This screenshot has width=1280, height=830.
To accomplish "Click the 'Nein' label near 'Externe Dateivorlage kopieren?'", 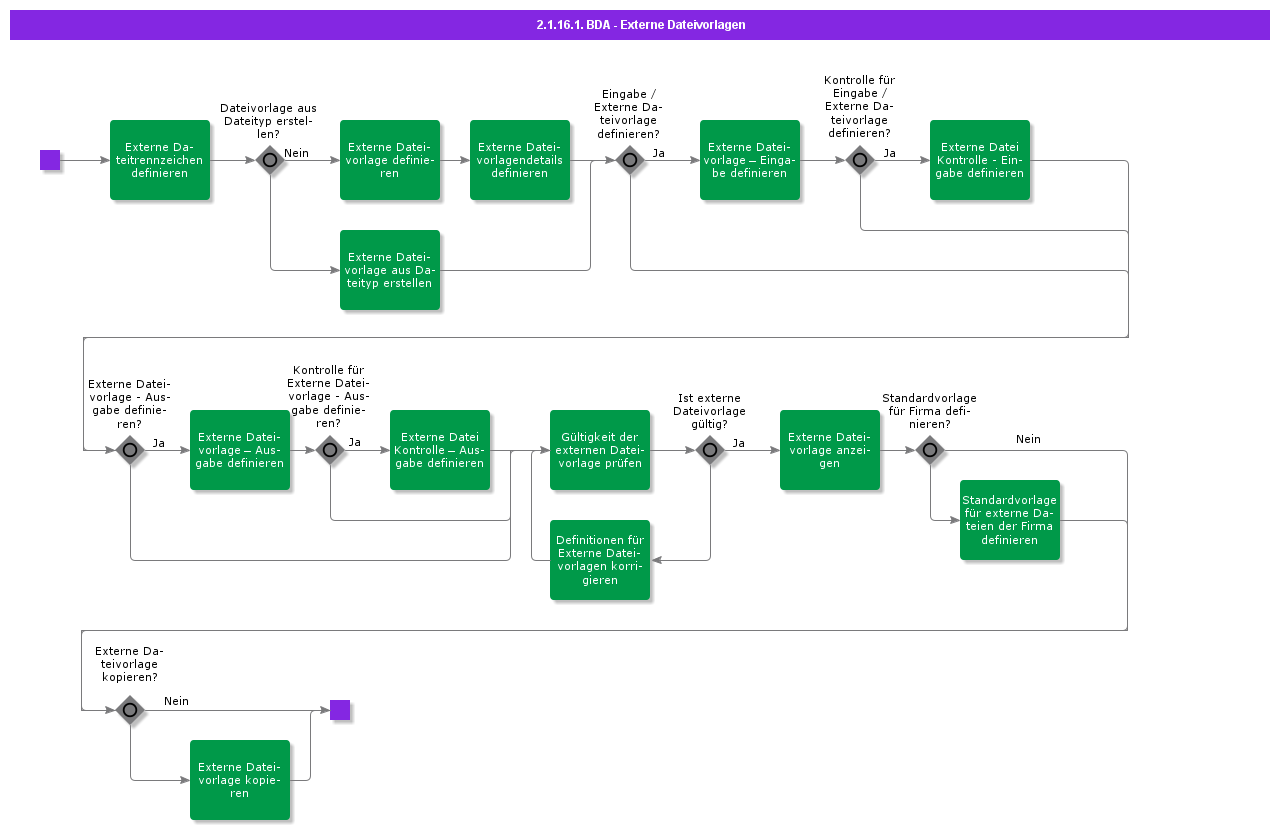I will click(x=177, y=701).
